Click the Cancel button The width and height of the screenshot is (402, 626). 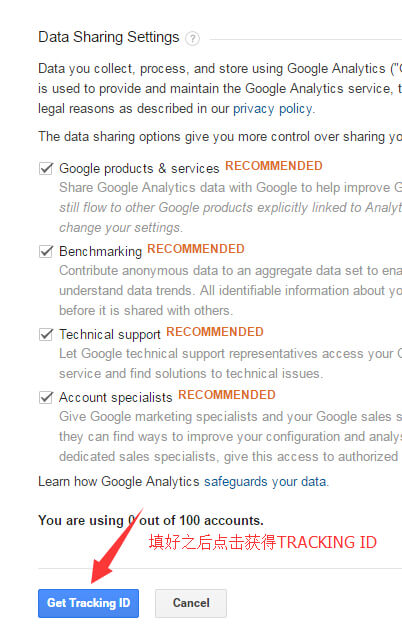tap(191, 603)
